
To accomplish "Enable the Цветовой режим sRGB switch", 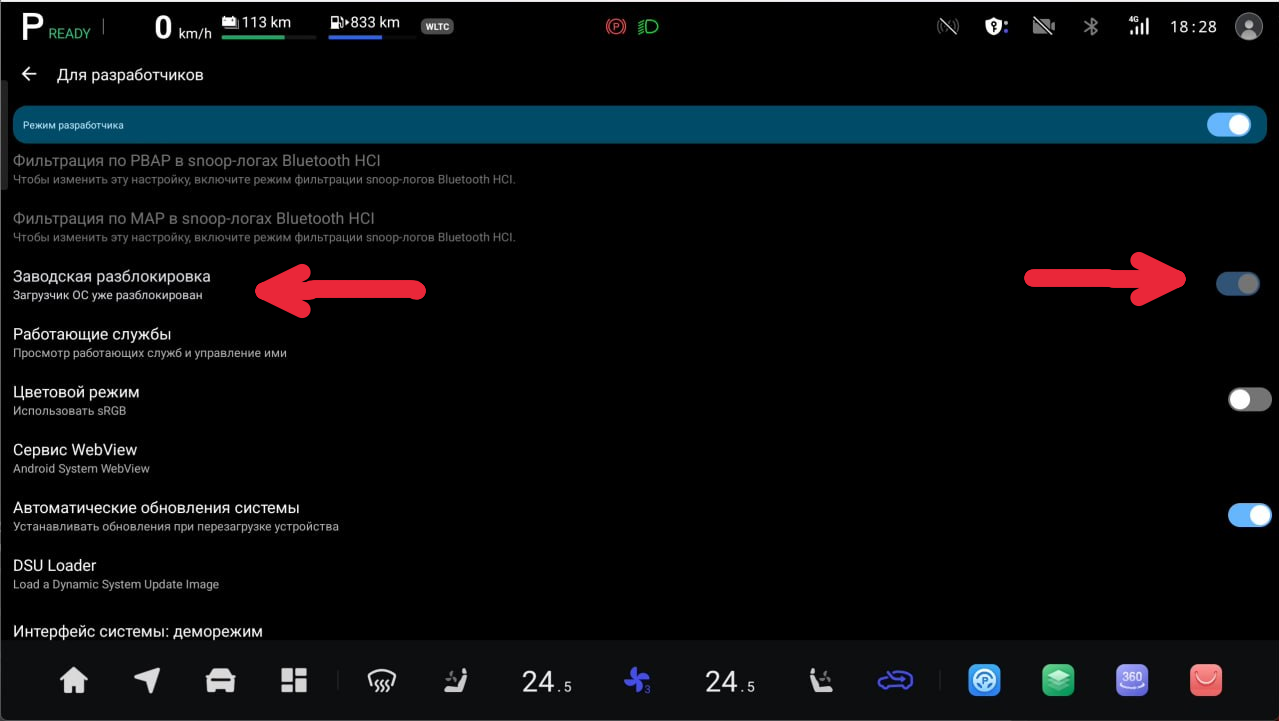I will pyautogui.click(x=1250, y=400).
